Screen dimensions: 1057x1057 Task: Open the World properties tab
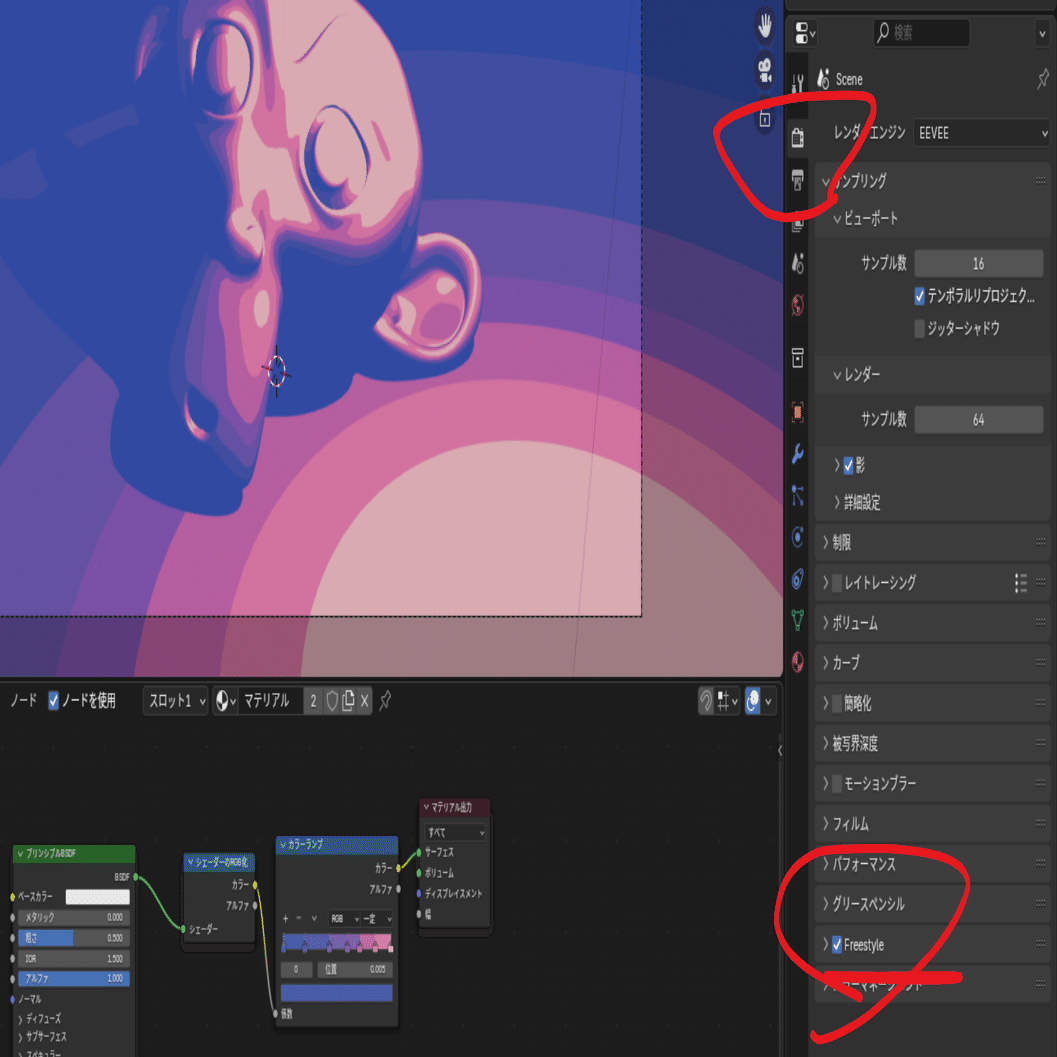797,305
